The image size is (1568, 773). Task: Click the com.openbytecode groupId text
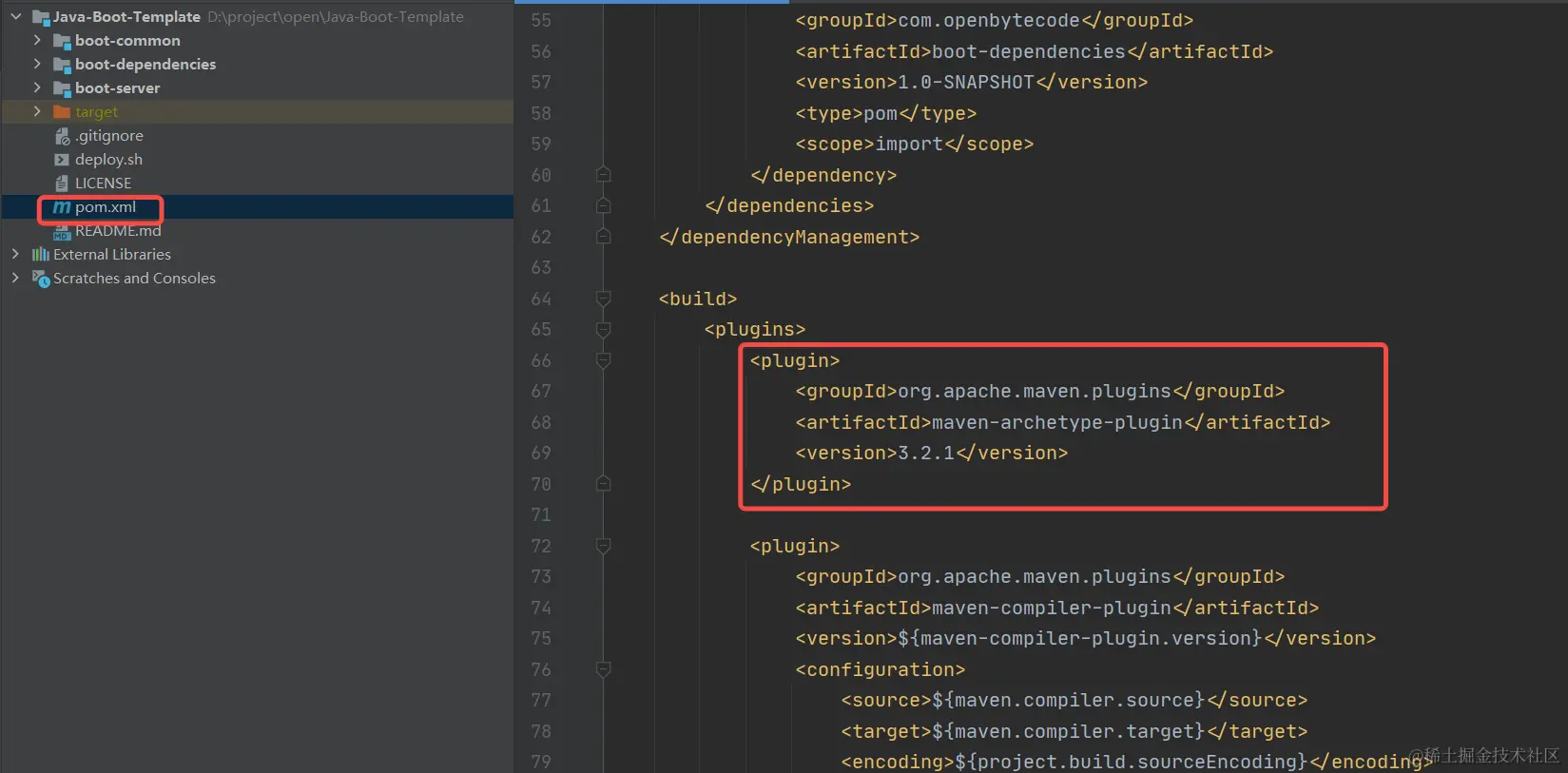coord(989,20)
